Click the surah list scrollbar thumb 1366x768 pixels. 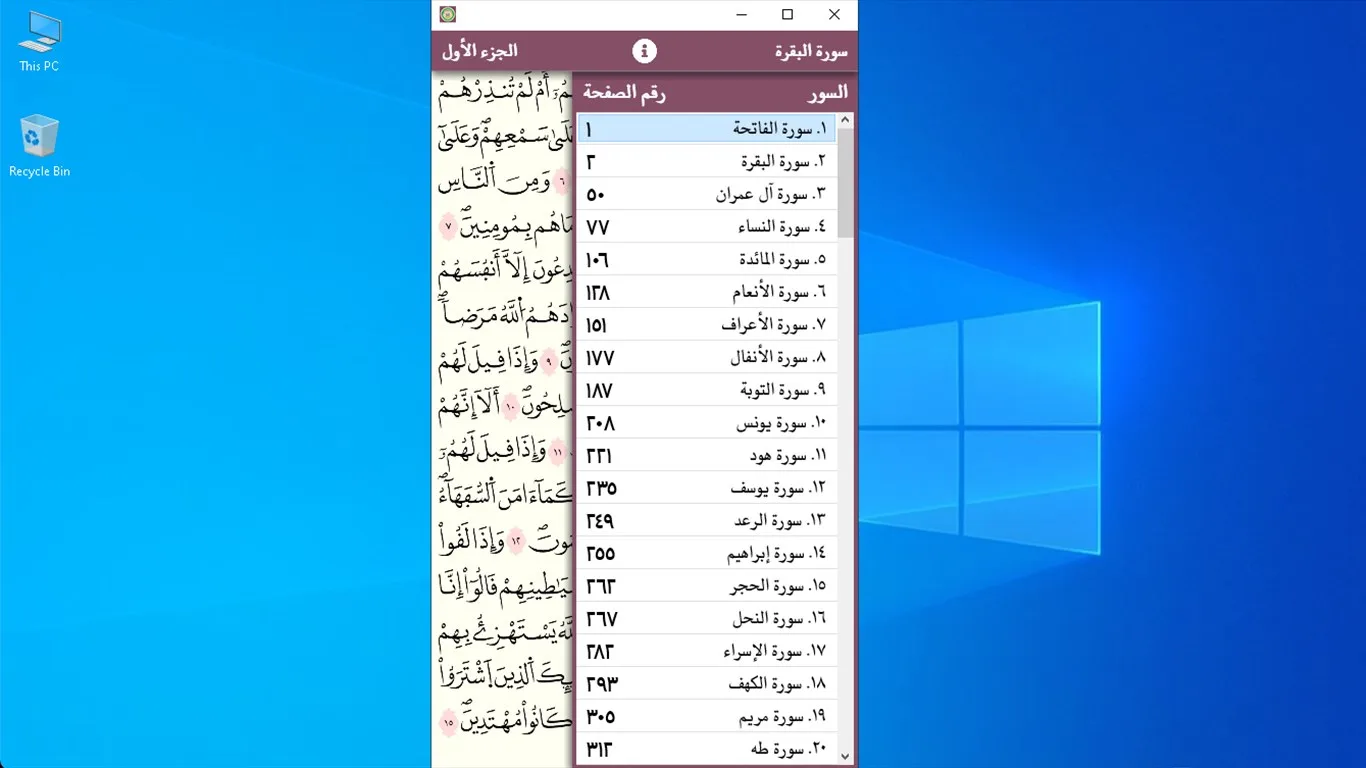845,183
